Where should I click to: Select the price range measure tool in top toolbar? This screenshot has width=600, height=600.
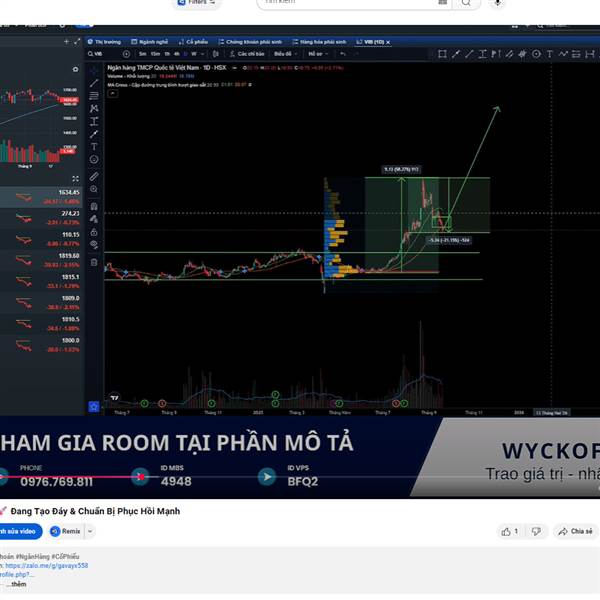pyautogui.click(x=483, y=54)
